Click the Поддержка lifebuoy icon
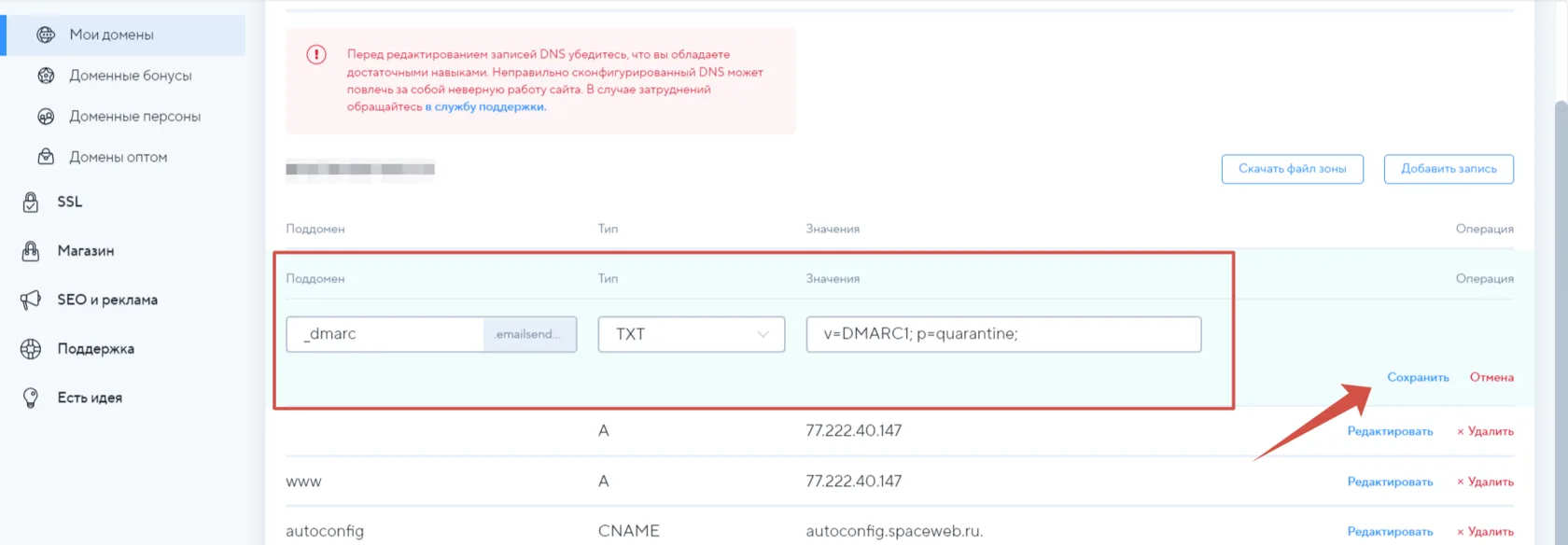 (31, 348)
